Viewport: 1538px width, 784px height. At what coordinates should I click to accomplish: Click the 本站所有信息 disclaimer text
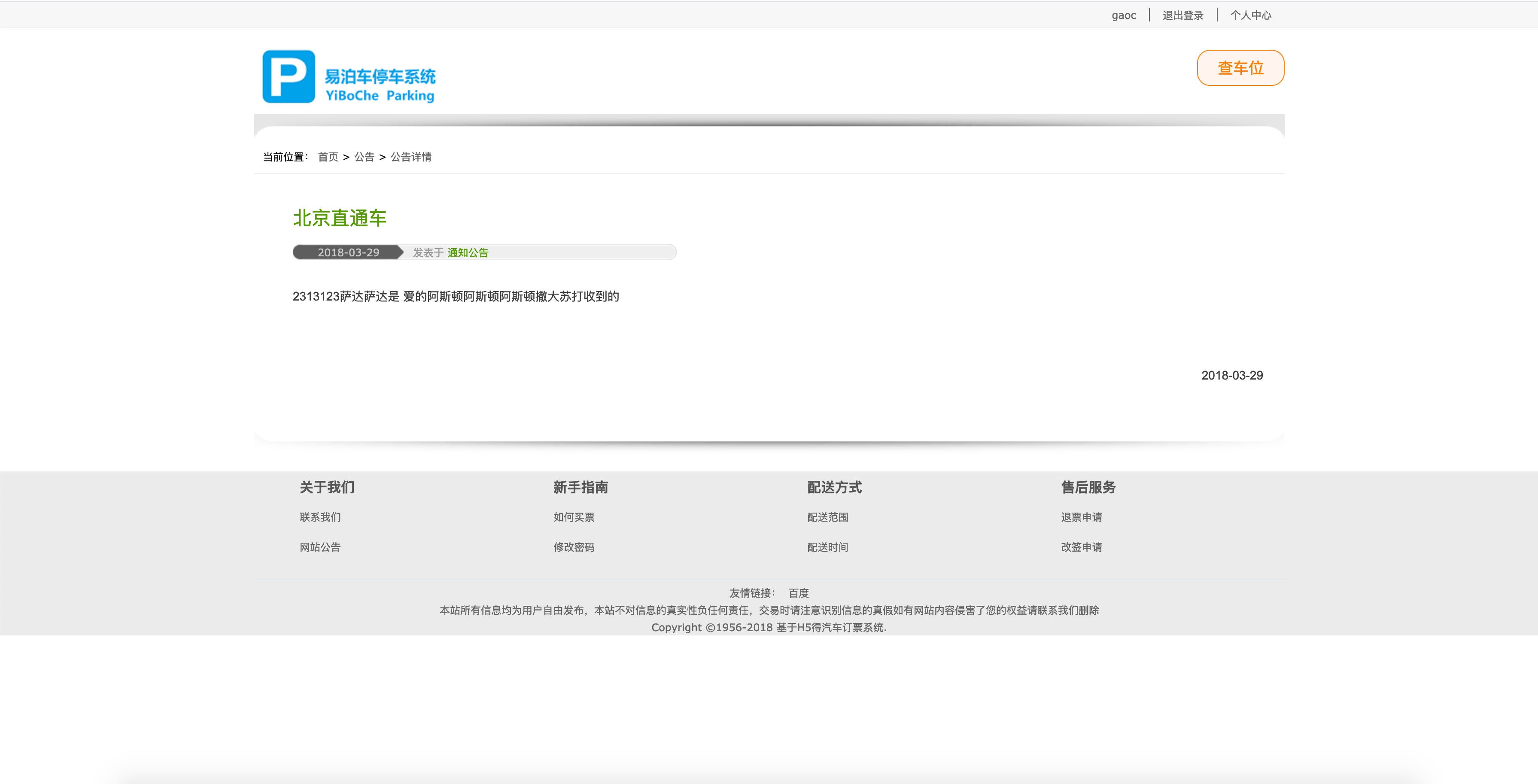769,610
